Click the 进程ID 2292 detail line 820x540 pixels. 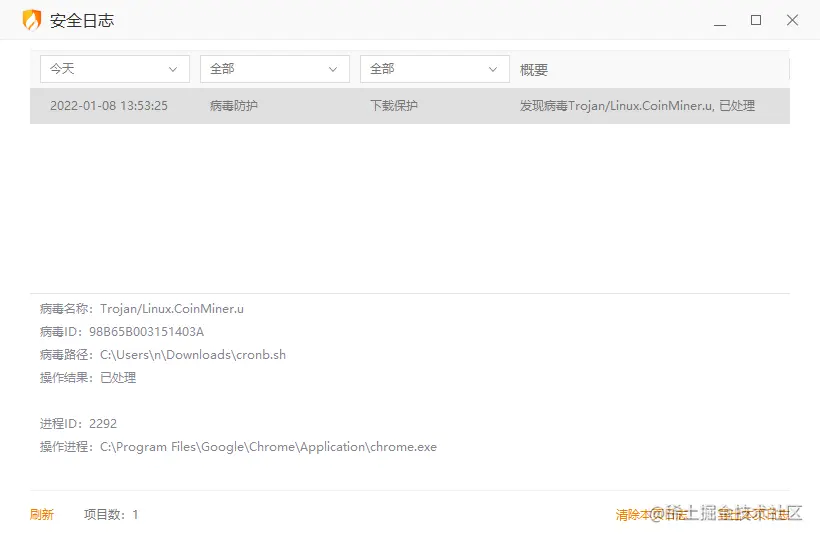[78, 423]
